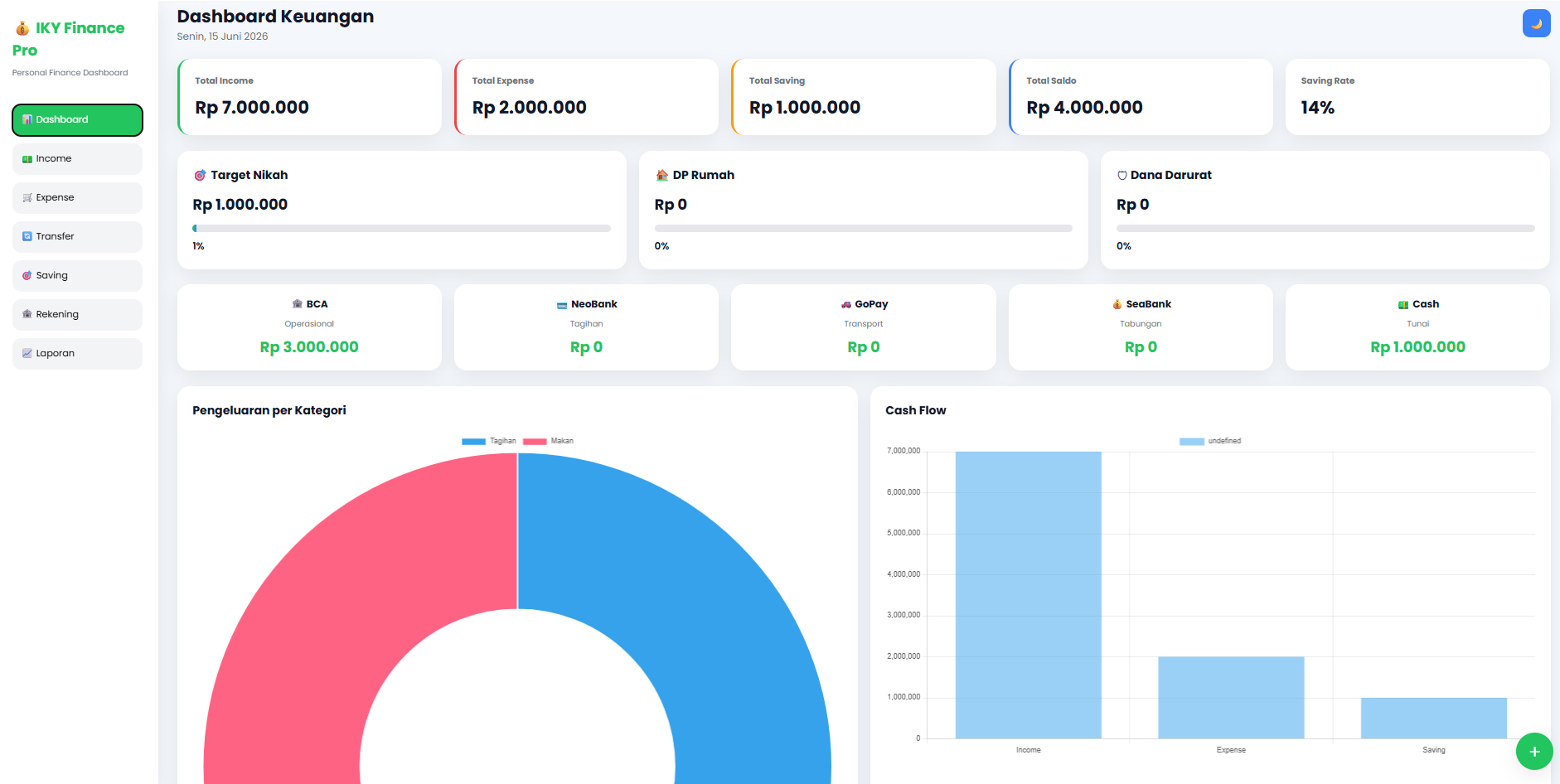The image size is (1560, 784).
Task: Toggle the undefined legend in Cash Flow
Action: 1210,441
